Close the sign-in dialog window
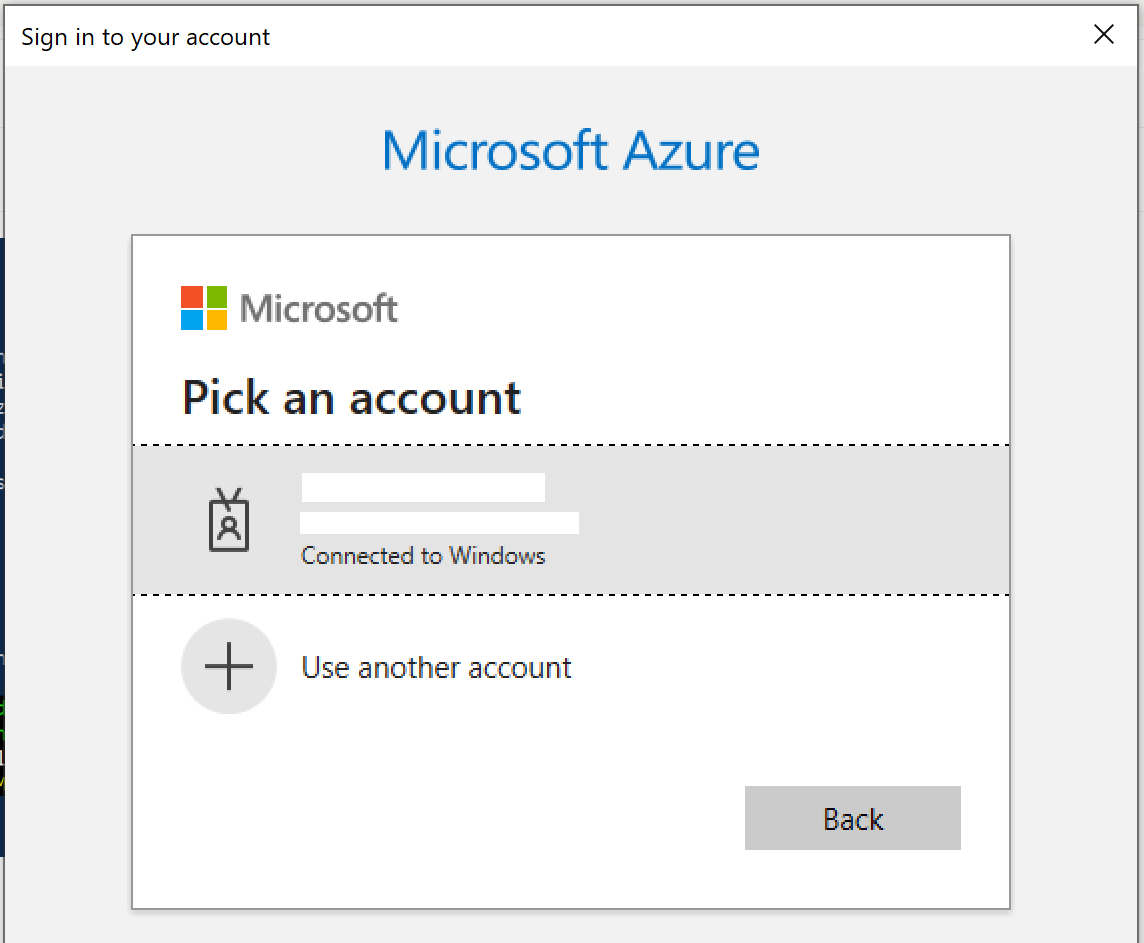Image resolution: width=1144 pixels, height=943 pixels. [x=1104, y=35]
